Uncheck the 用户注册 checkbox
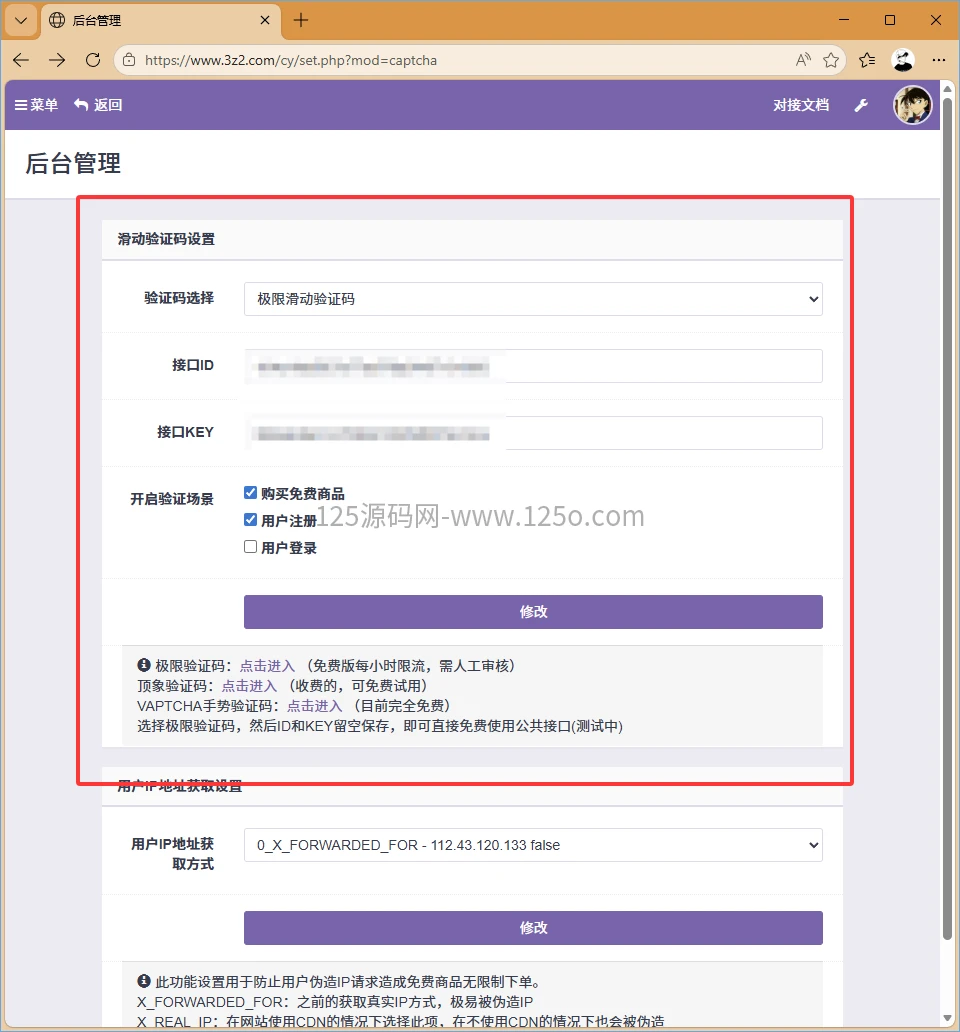This screenshot has height=1032, width=960. [250, 520]
